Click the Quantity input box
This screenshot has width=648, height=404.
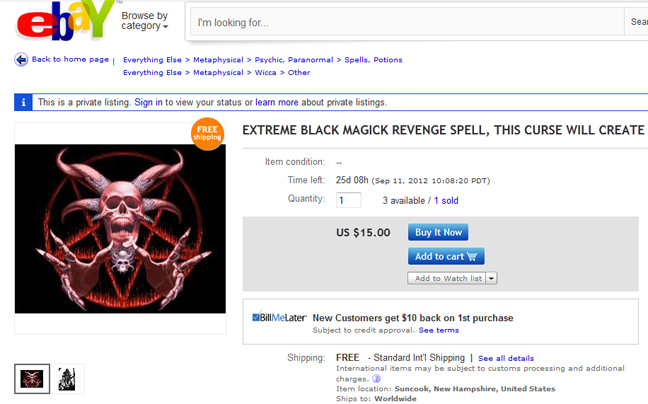tap(348, 200)
